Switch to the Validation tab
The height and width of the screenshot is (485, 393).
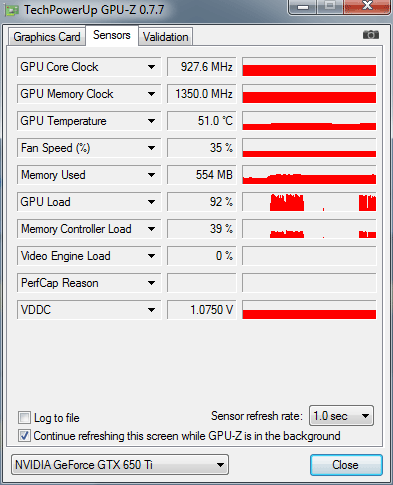pos(166,37)
